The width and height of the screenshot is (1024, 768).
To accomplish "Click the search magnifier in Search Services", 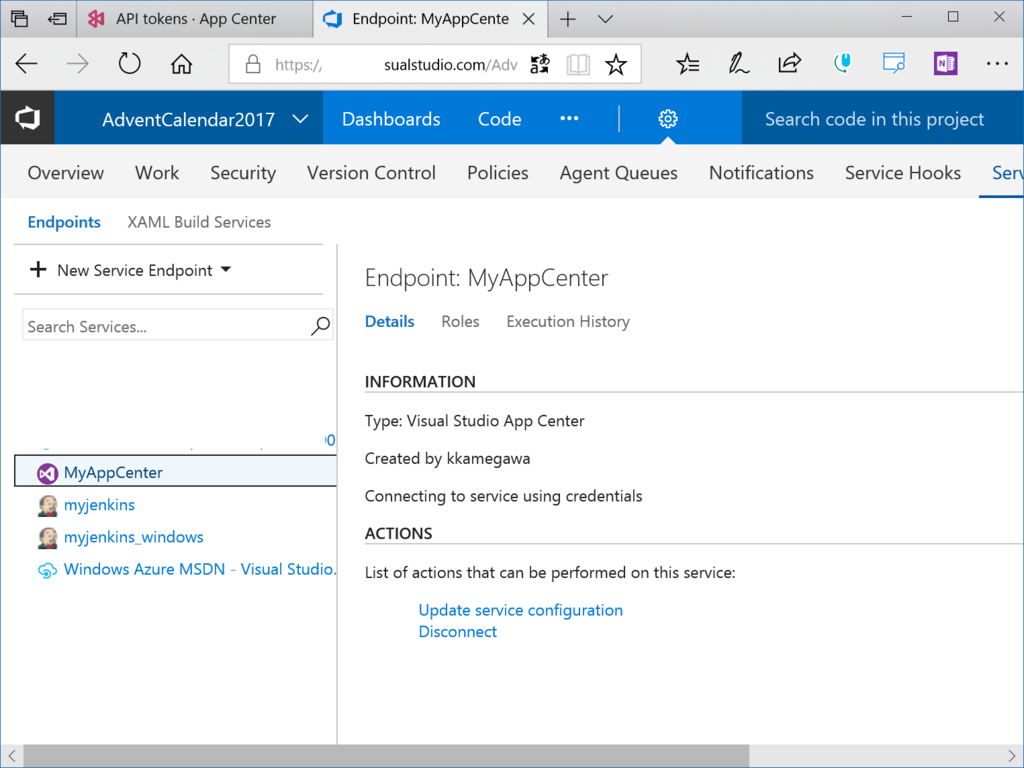I will [320, 325].
